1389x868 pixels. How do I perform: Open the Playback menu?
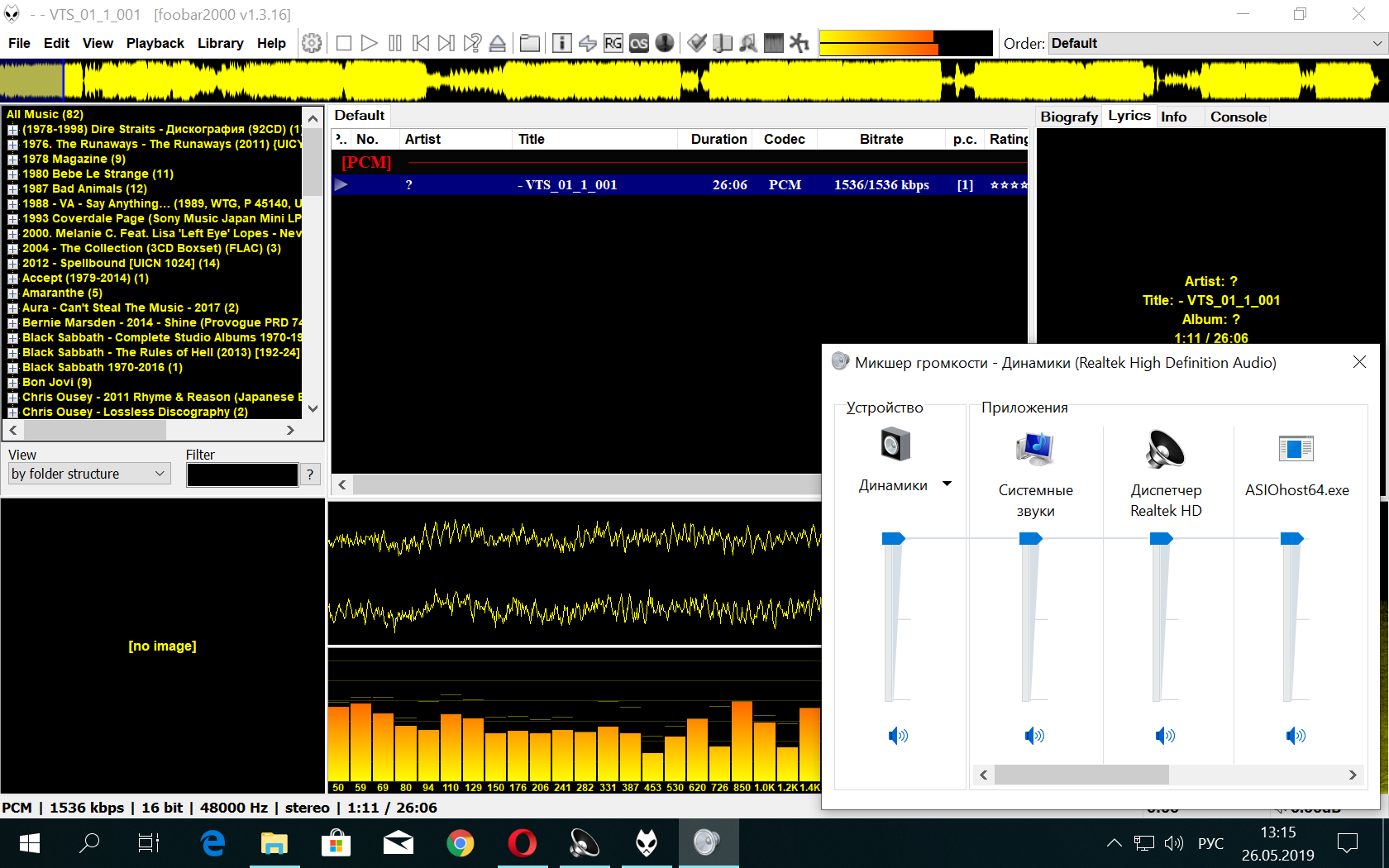155,43
